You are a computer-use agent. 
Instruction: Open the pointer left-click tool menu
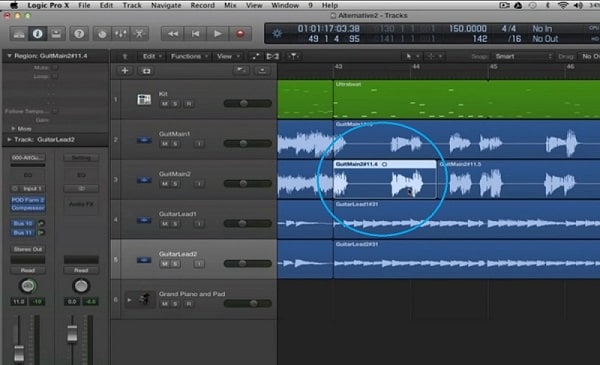[x=411, y=56]
